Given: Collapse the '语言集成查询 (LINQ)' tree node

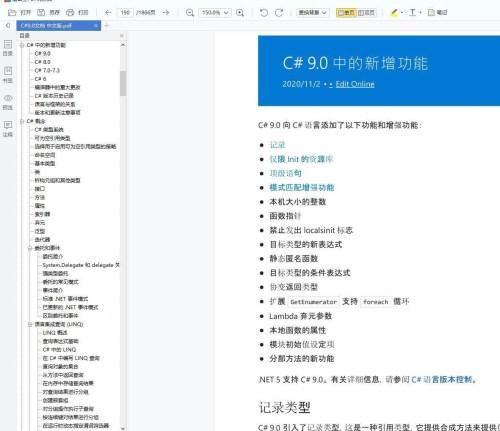Looking at the screenshot, I should click(30, 324).
